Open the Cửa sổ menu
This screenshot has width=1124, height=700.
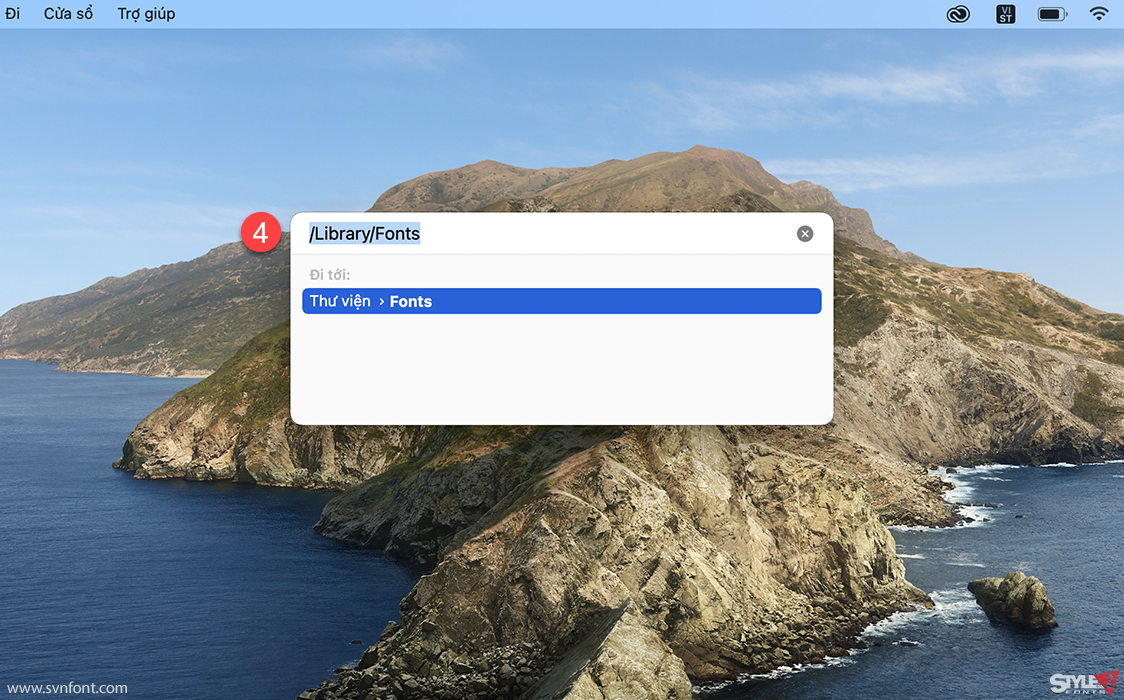pyautogui.click(x=68, y=14)
